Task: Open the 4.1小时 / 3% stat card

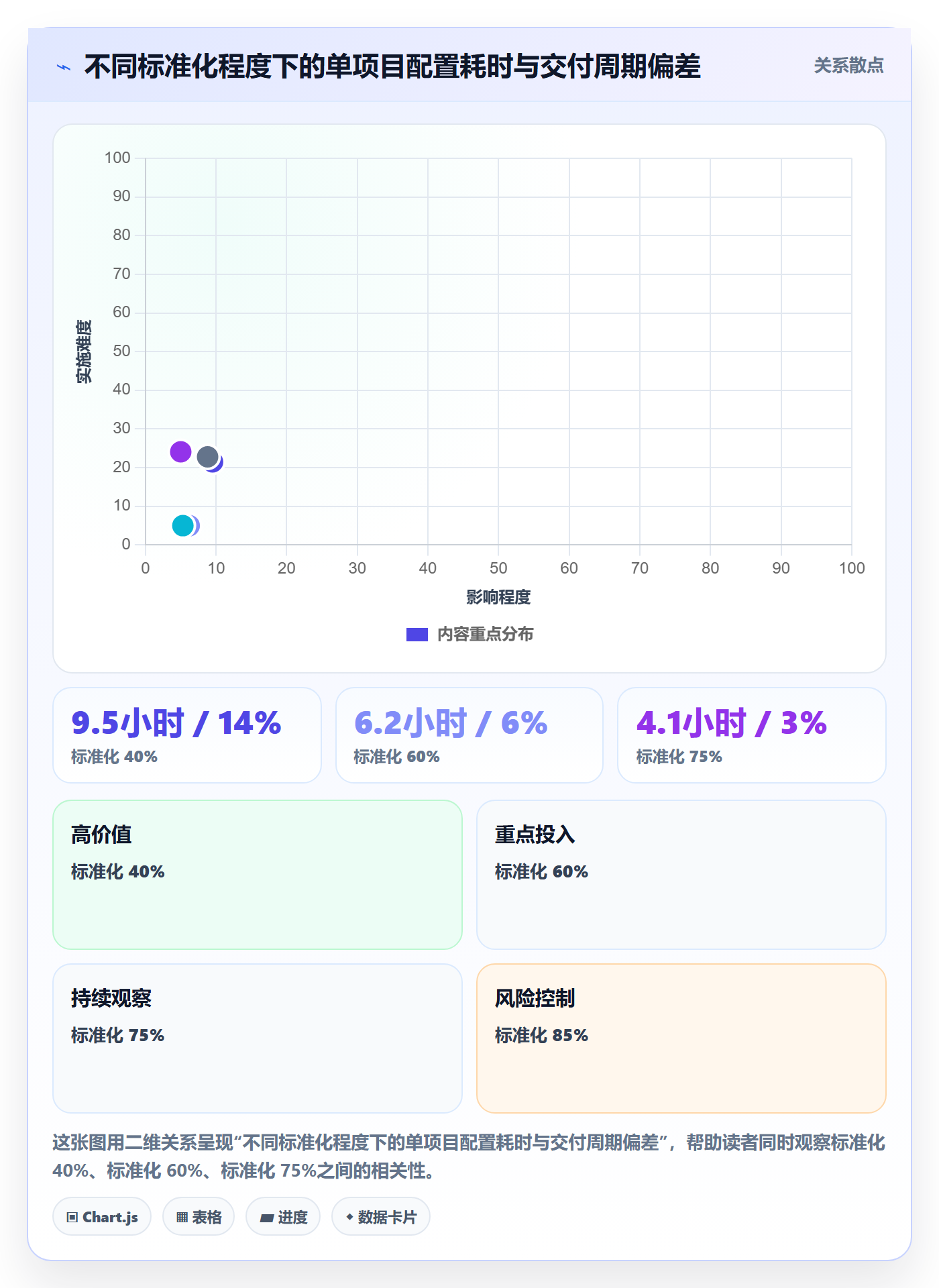Action: click(x=752, y=735)
